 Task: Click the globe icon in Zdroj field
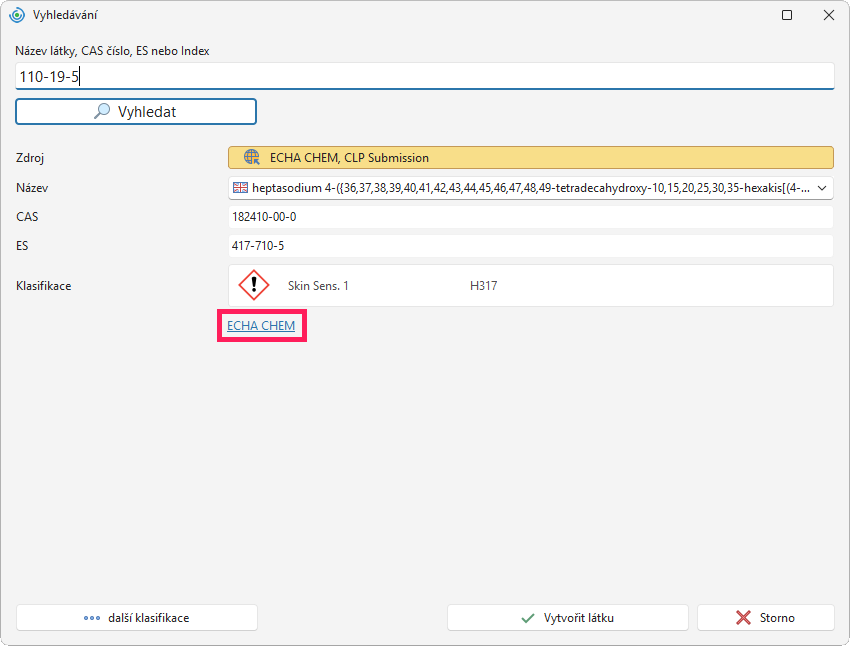click(x=252, y=157)
